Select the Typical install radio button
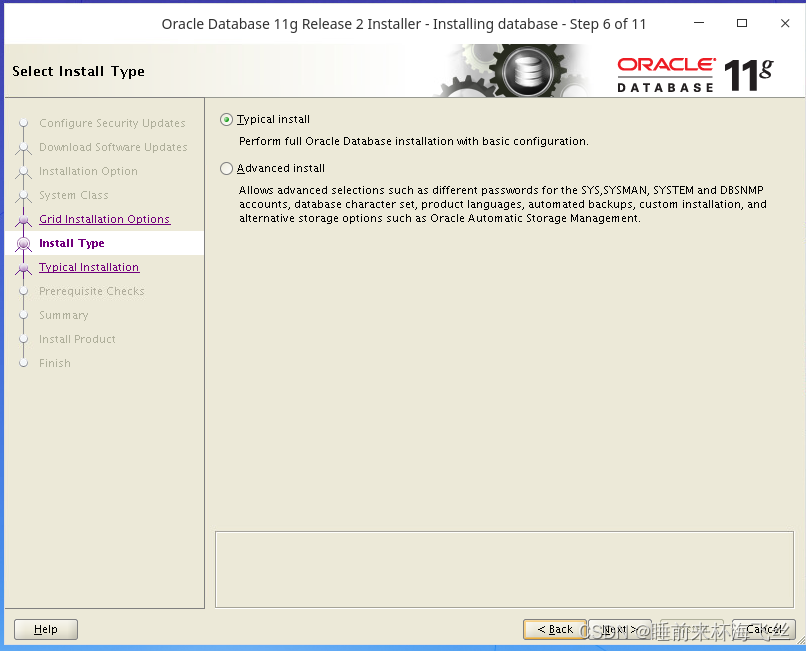 [x=226, y=119]
